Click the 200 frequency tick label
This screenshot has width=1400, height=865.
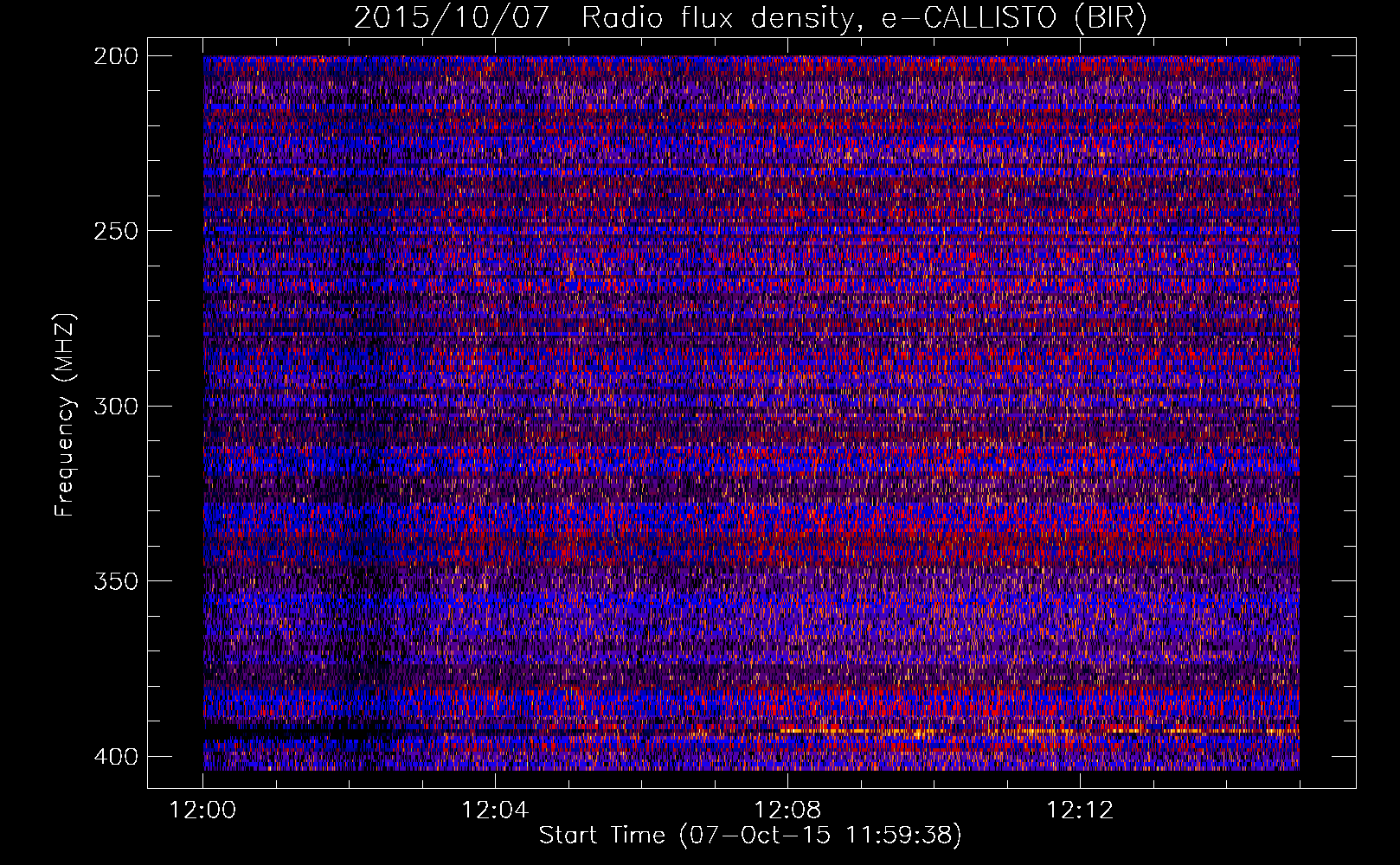pos(115,56)
